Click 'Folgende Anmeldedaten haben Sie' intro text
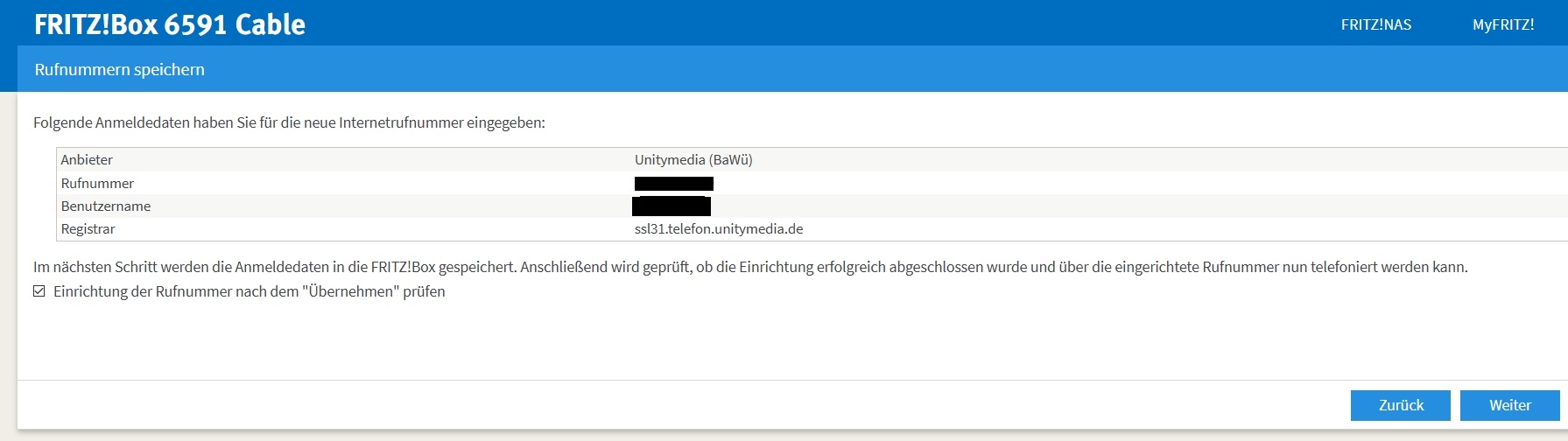The height and width of the screenshot is (441, 1568). click(289, 122)
